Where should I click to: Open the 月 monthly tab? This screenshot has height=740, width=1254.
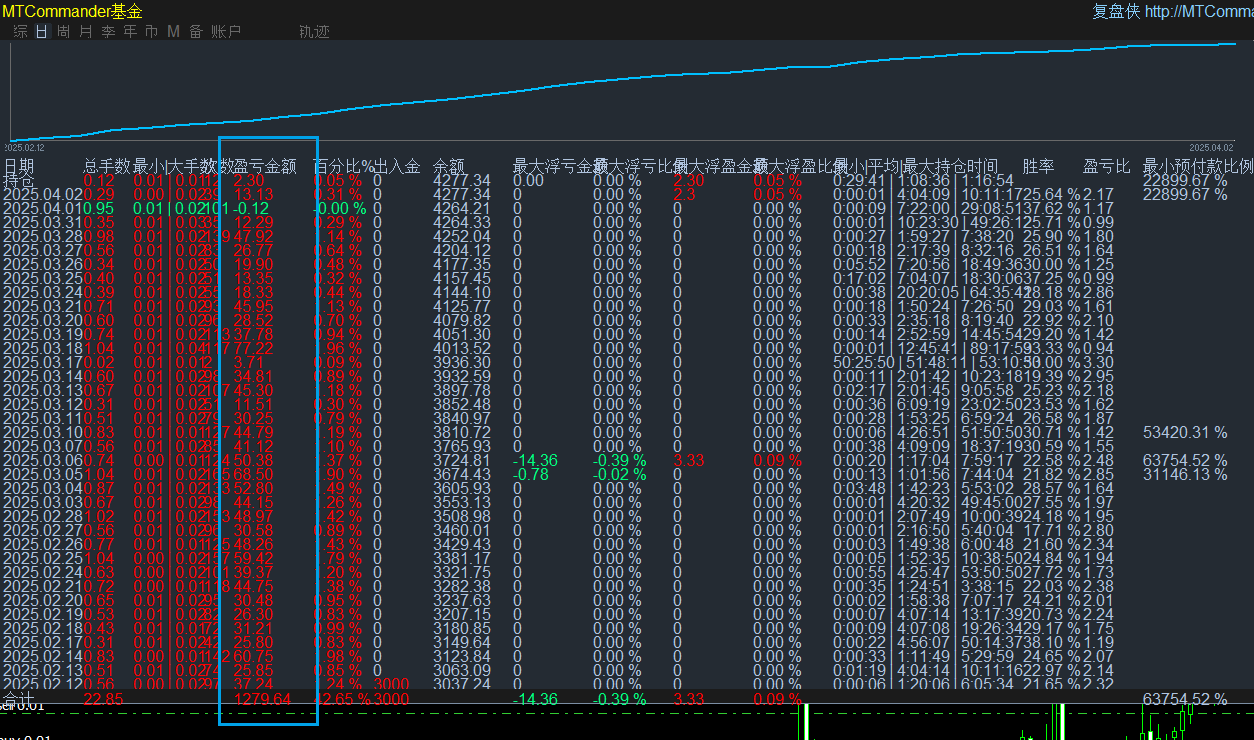pos(85,31)
